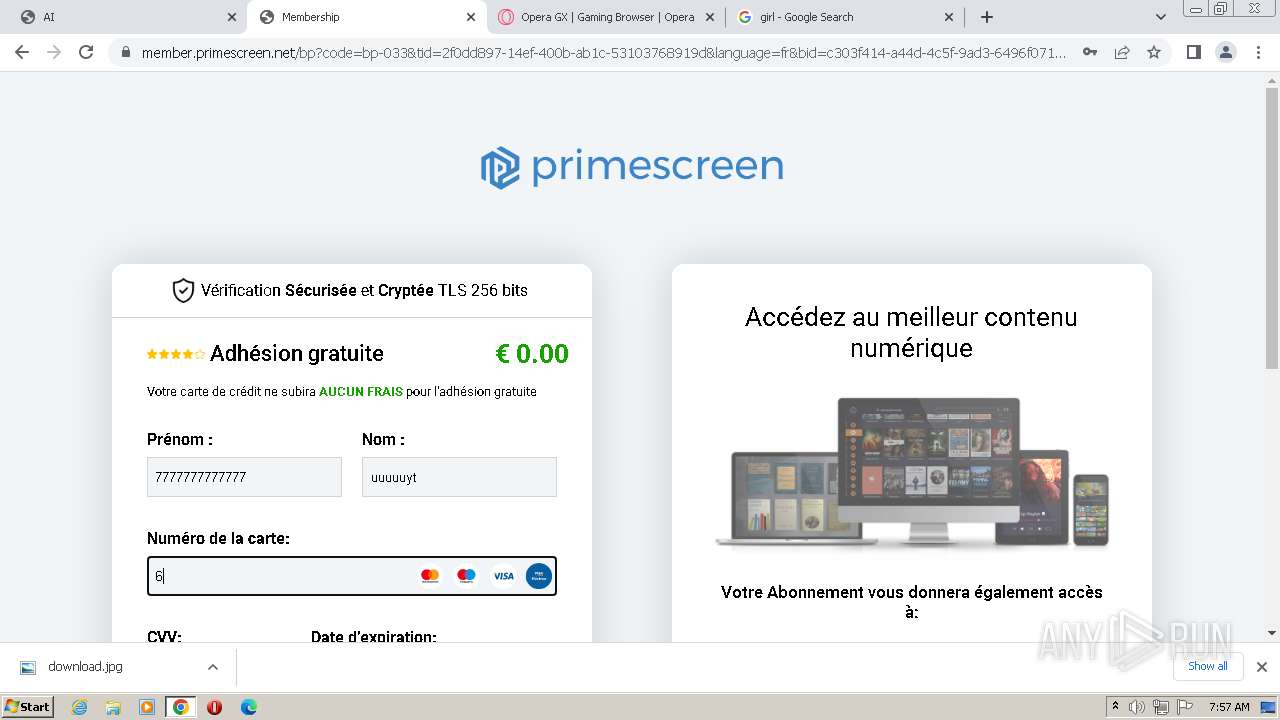Open the Windows Start menu
The width and height of the screenshot is (1280, 720).
(x=28, y=706)
